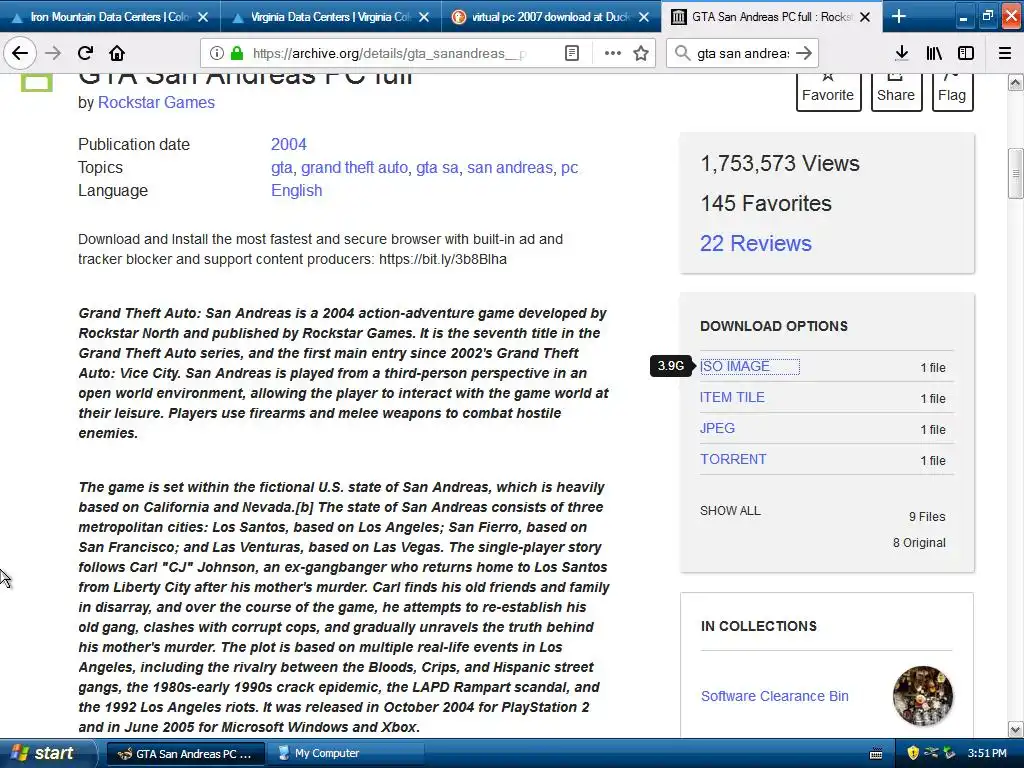Reload the current page

pyautogui.click(x=85, y=53)
